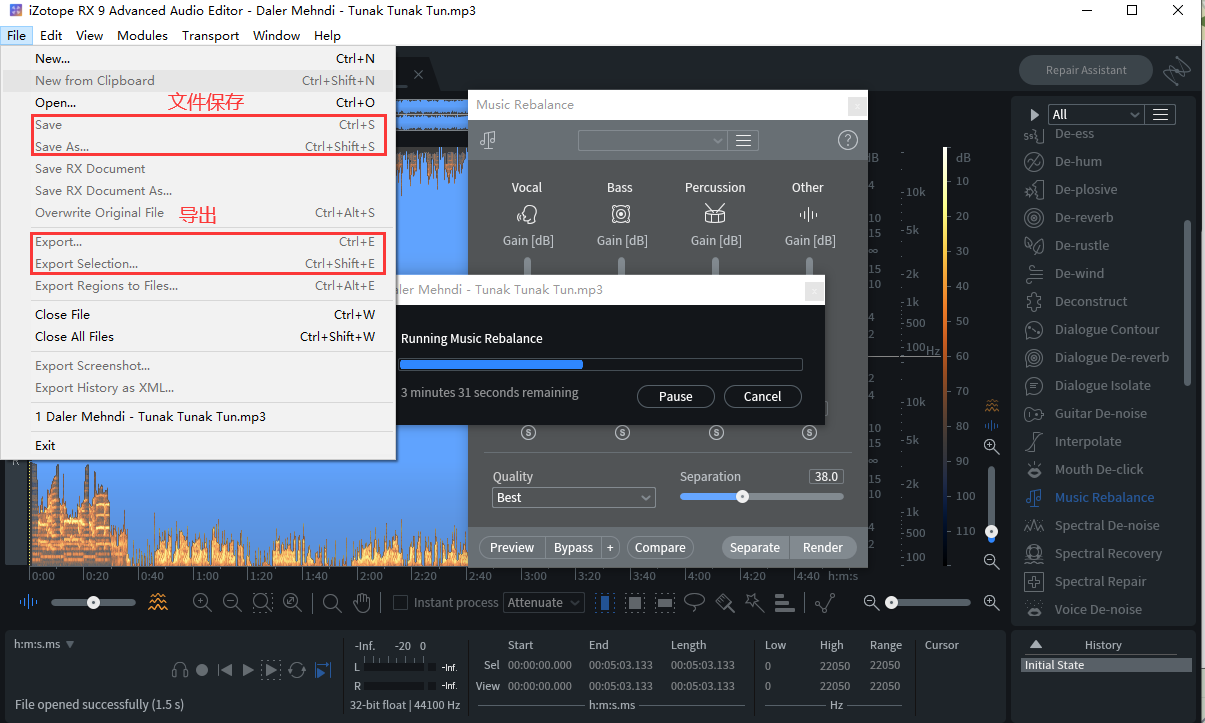Image resolution: width=1205 pixels, height=723 pixels.
Task: Click zoom to selection icon
Action: [262, 602]
